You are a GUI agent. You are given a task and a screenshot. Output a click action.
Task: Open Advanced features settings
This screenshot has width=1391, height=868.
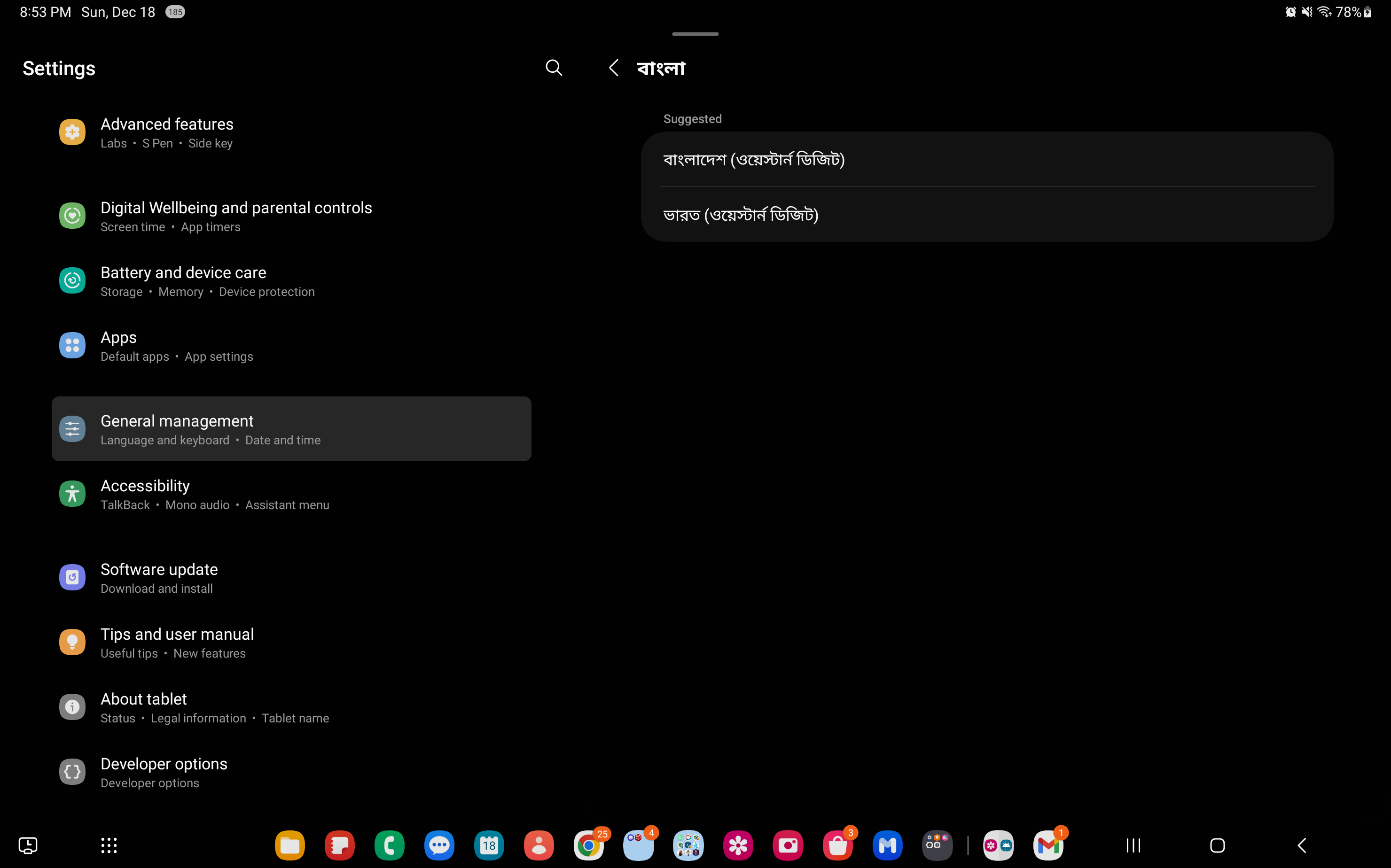166,132
